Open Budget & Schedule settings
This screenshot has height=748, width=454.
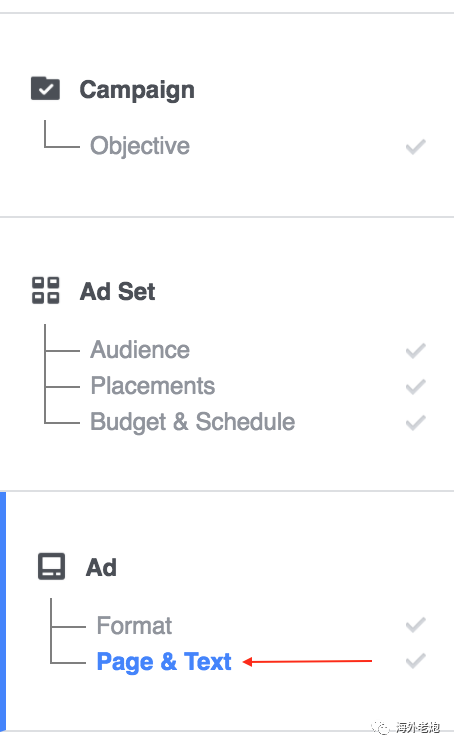point(193,422)
